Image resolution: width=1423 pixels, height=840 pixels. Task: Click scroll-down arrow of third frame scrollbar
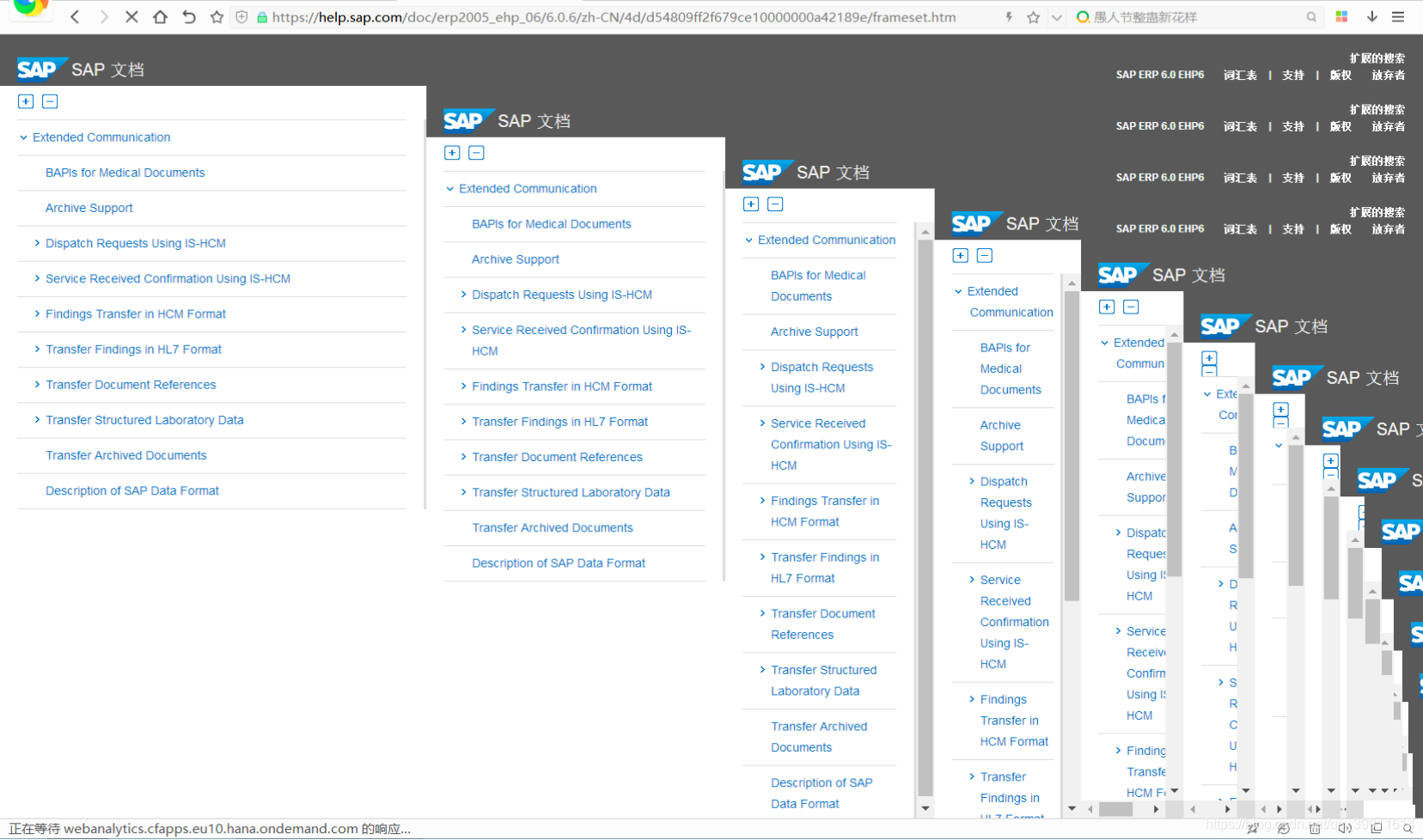point(925,808)
